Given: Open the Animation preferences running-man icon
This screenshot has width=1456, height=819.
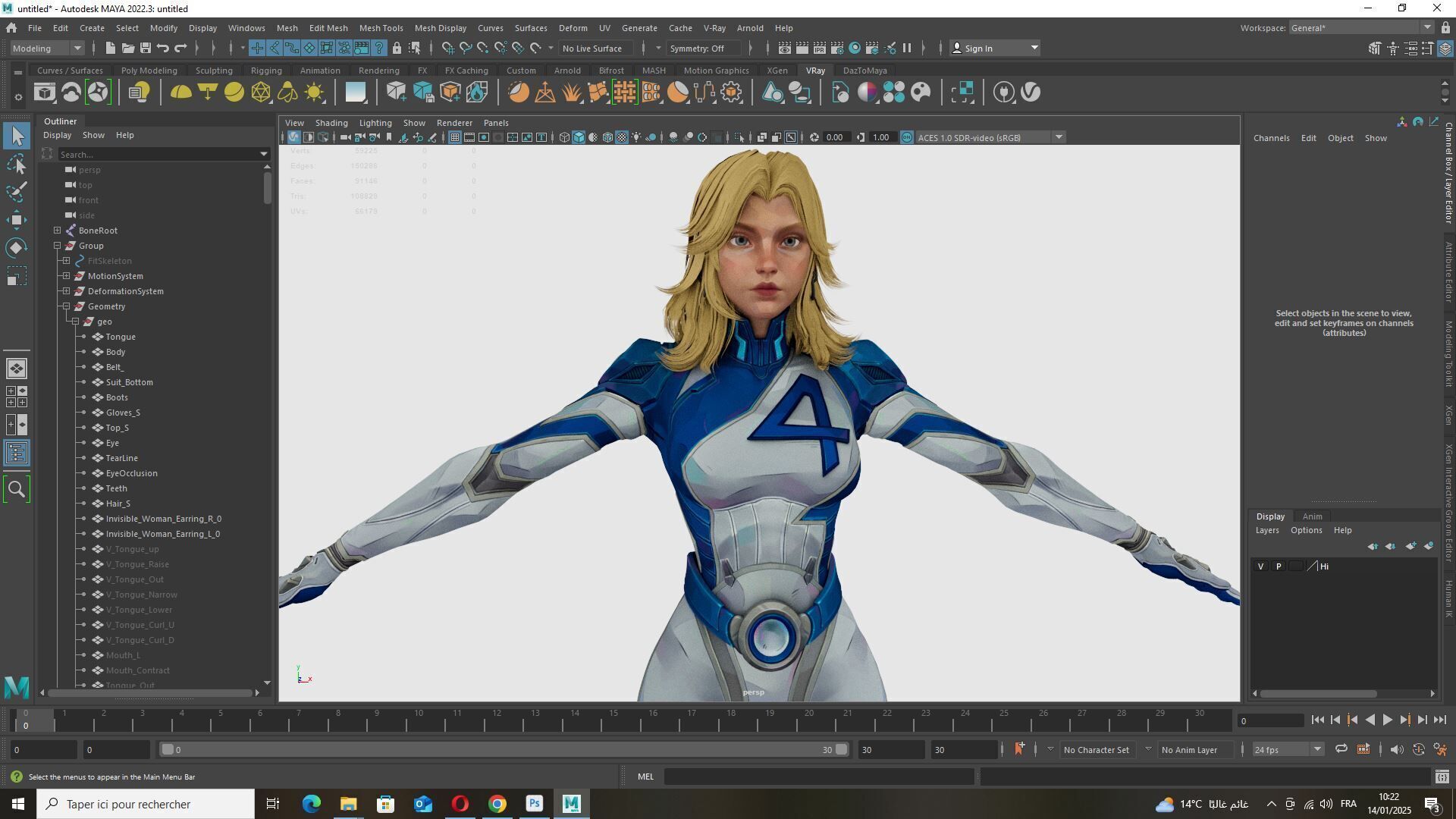Looking at the screenshot, I should click(x=1440, y=750).
